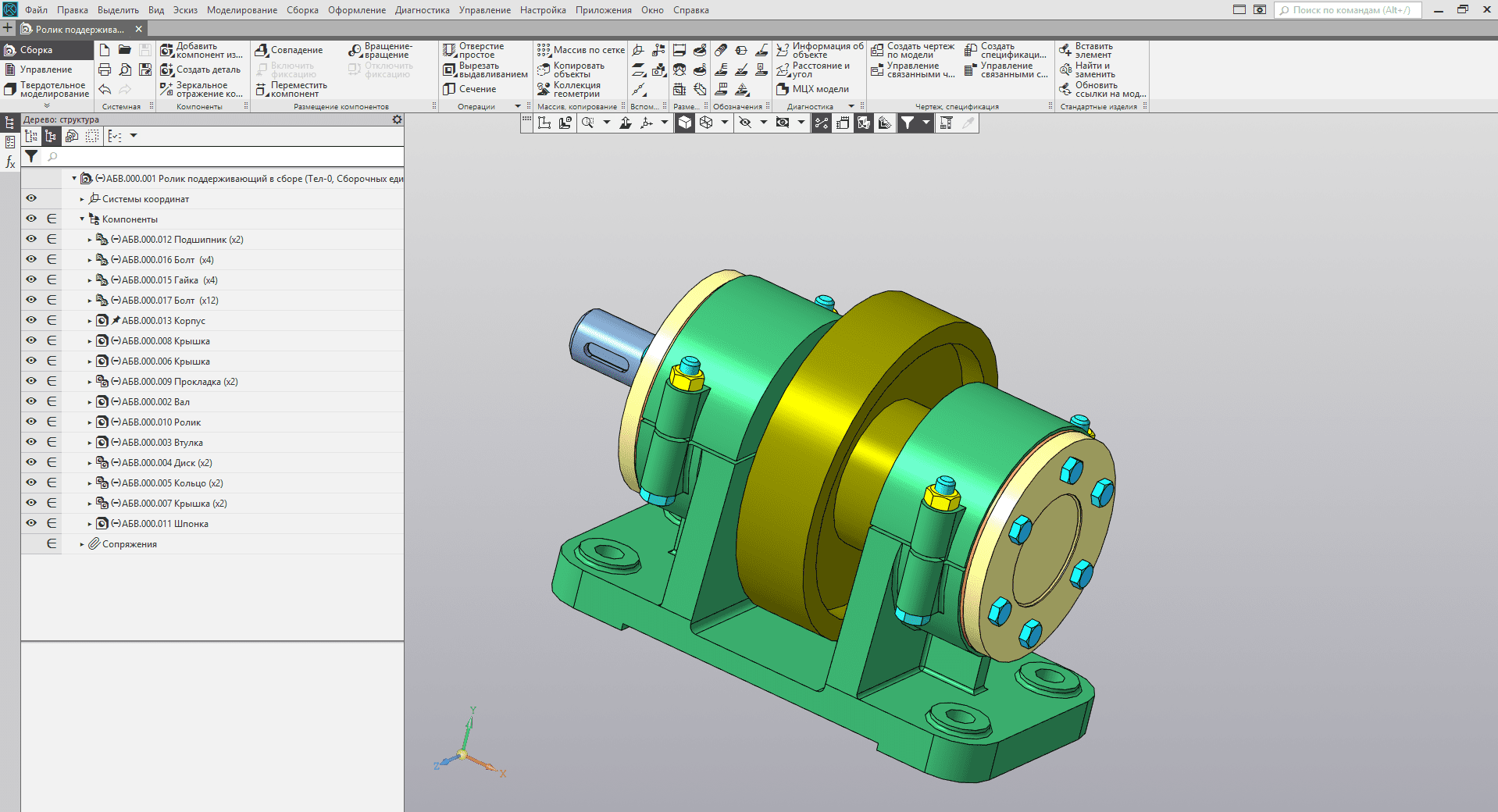This screenshot has height=812, width=1498.
Task: Click the New document icon
Action: [105, 50]
